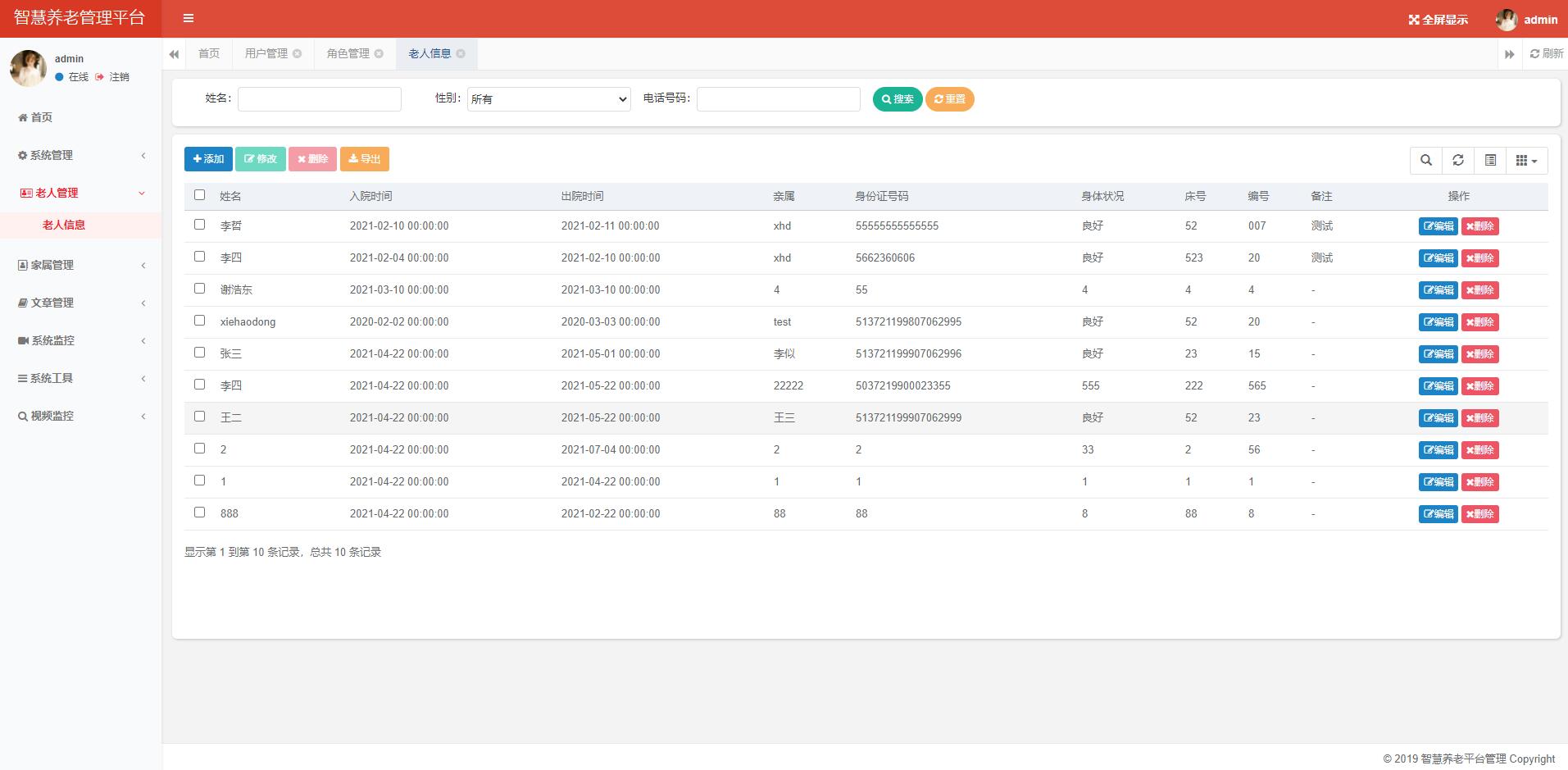Click red 删除 for row 张三

tap(1480, 354)
